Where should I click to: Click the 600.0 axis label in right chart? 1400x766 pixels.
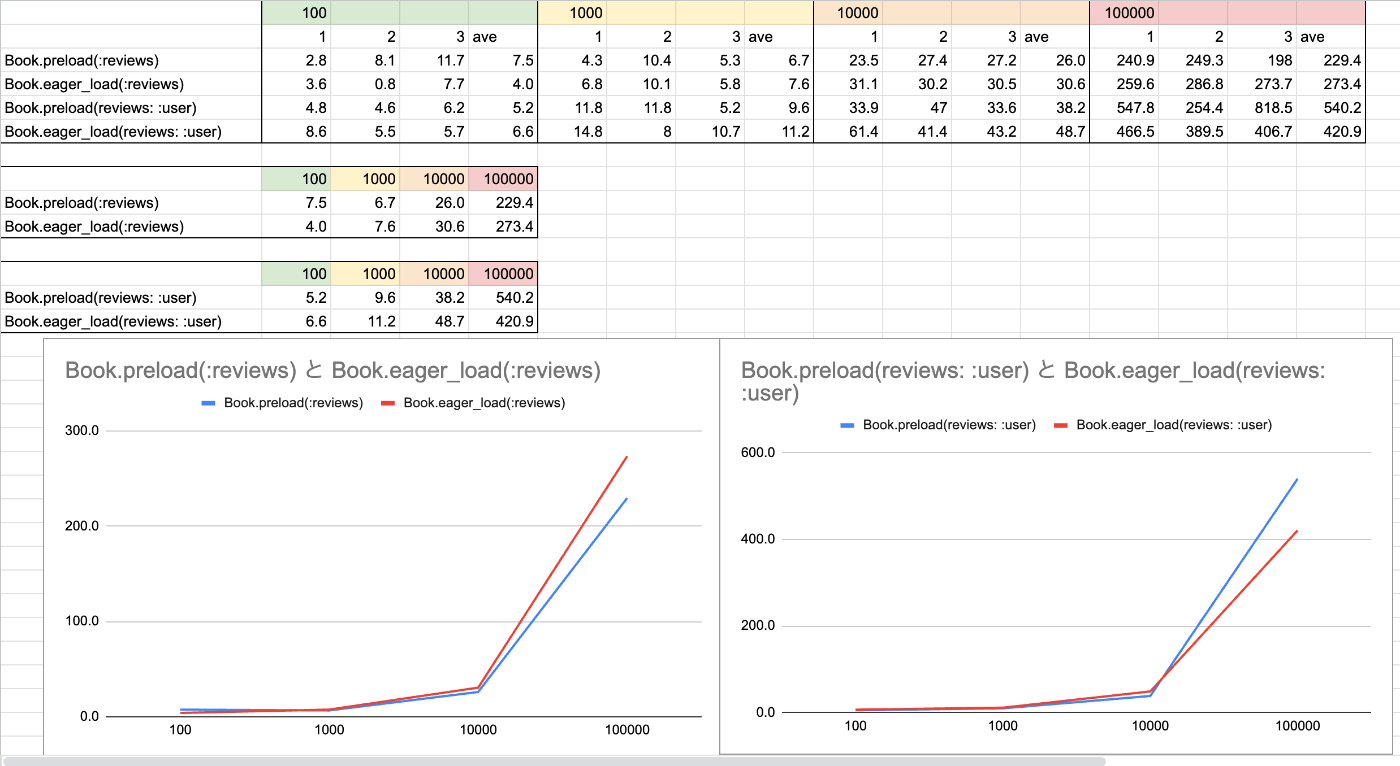[x=757, y=452]
